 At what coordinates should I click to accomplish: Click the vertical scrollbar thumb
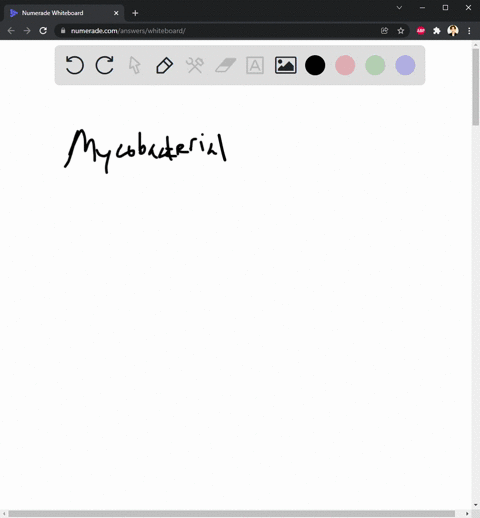click(476, 87)
